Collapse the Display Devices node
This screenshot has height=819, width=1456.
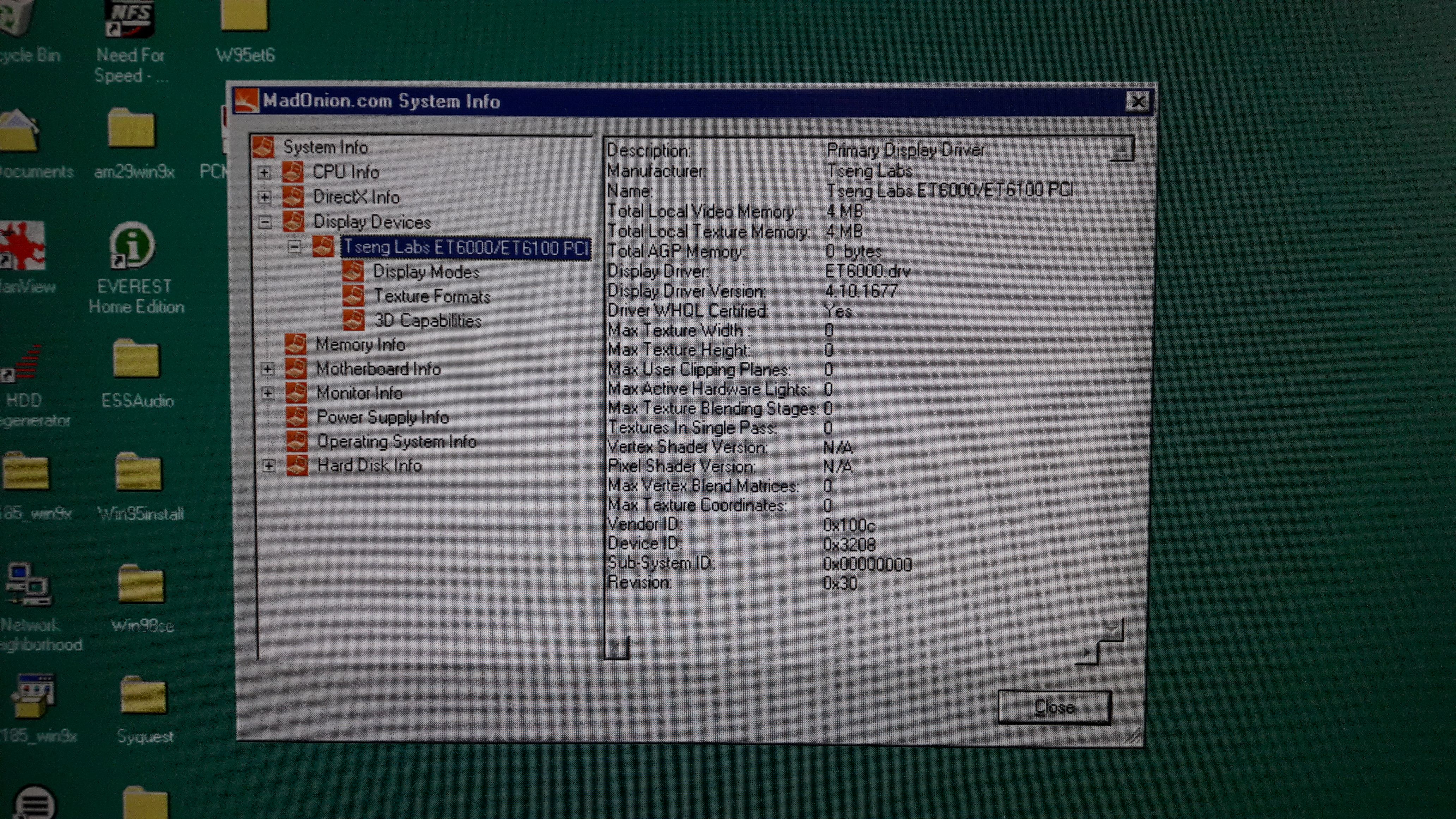(265, 222)
